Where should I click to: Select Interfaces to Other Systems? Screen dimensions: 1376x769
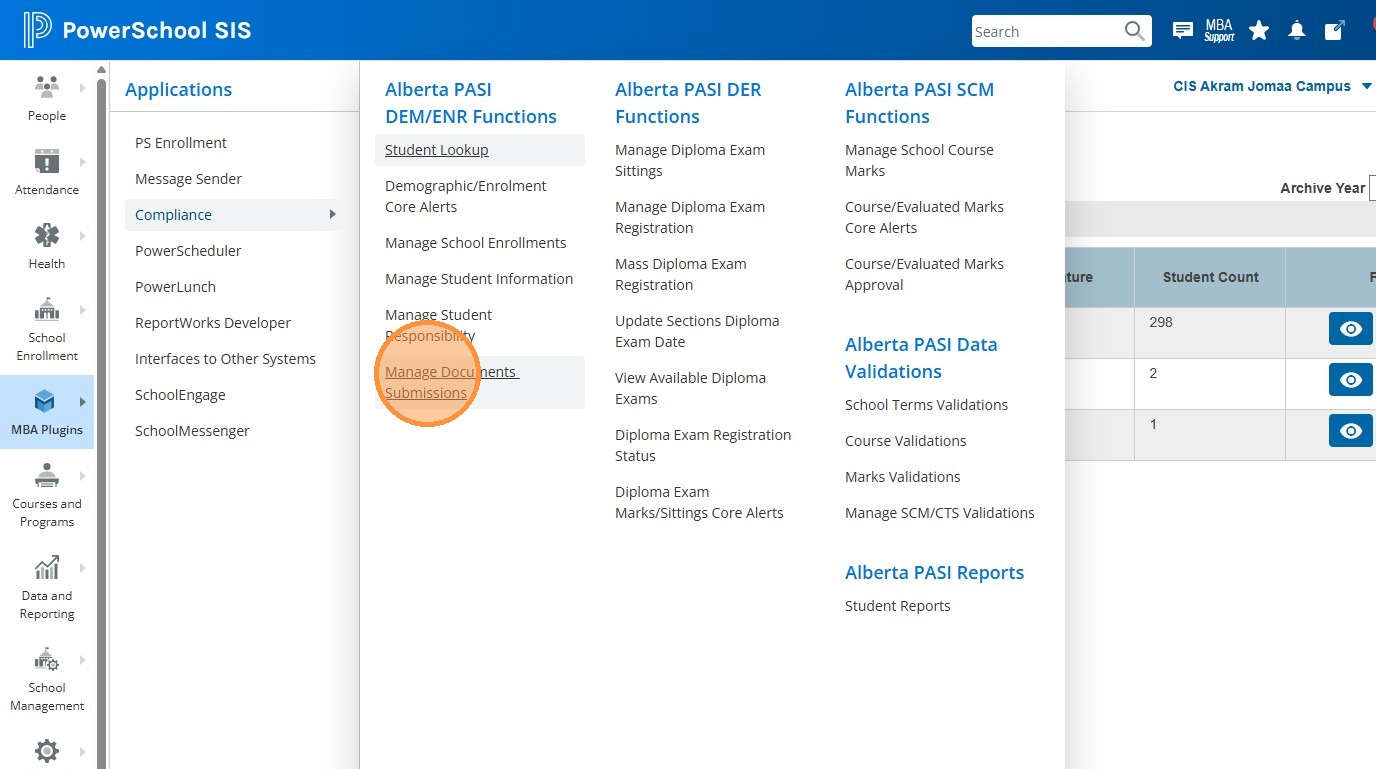click(x=225, y=359)
